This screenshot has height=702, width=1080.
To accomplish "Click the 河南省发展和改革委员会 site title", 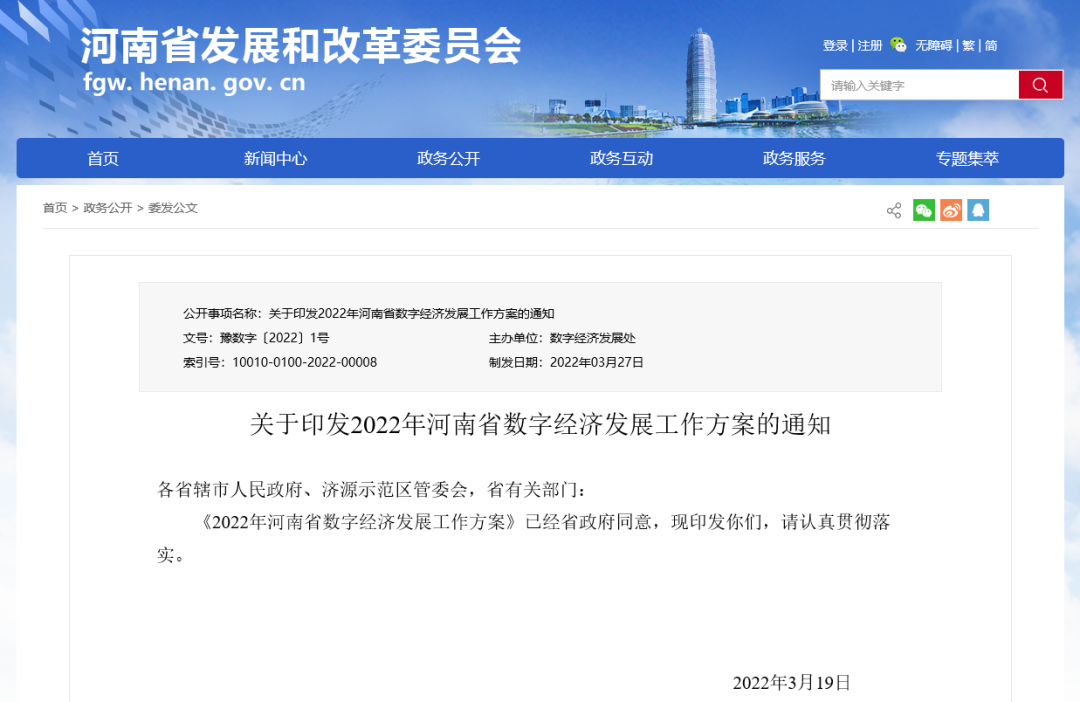I will [x=301, y=46].
